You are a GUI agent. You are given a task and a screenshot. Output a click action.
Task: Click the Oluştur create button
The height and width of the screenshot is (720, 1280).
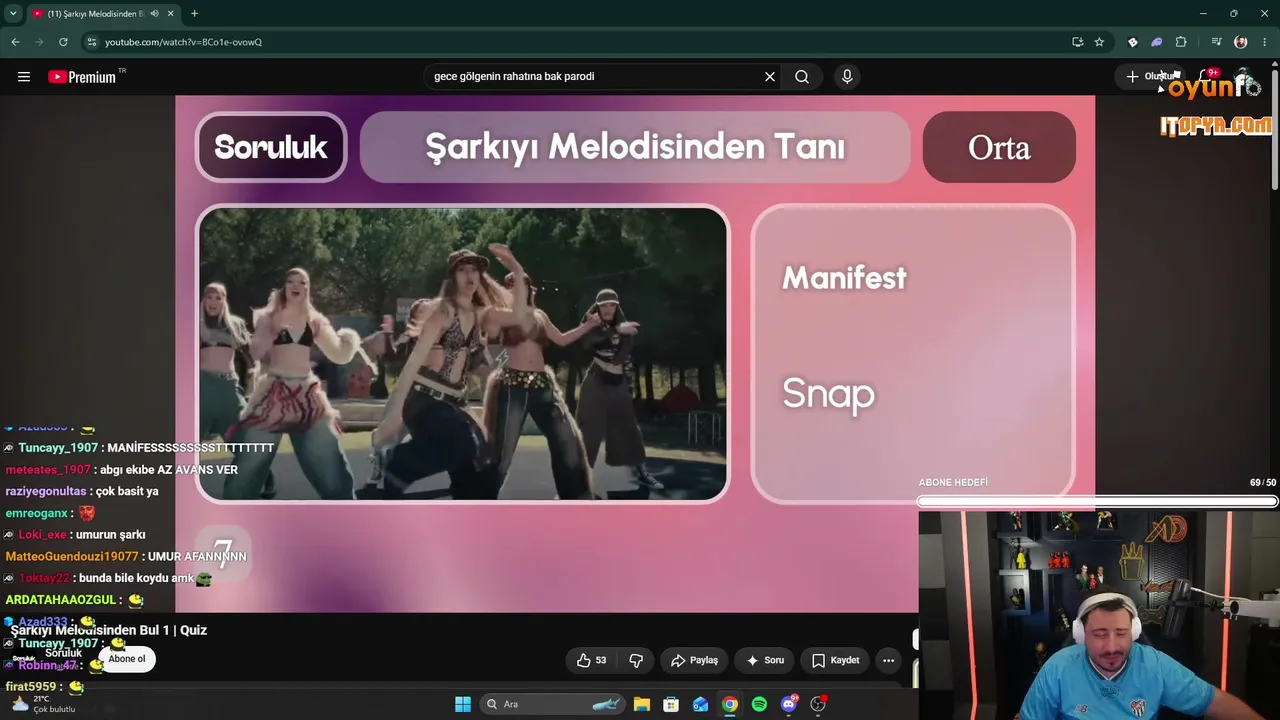click(1150, 77)
